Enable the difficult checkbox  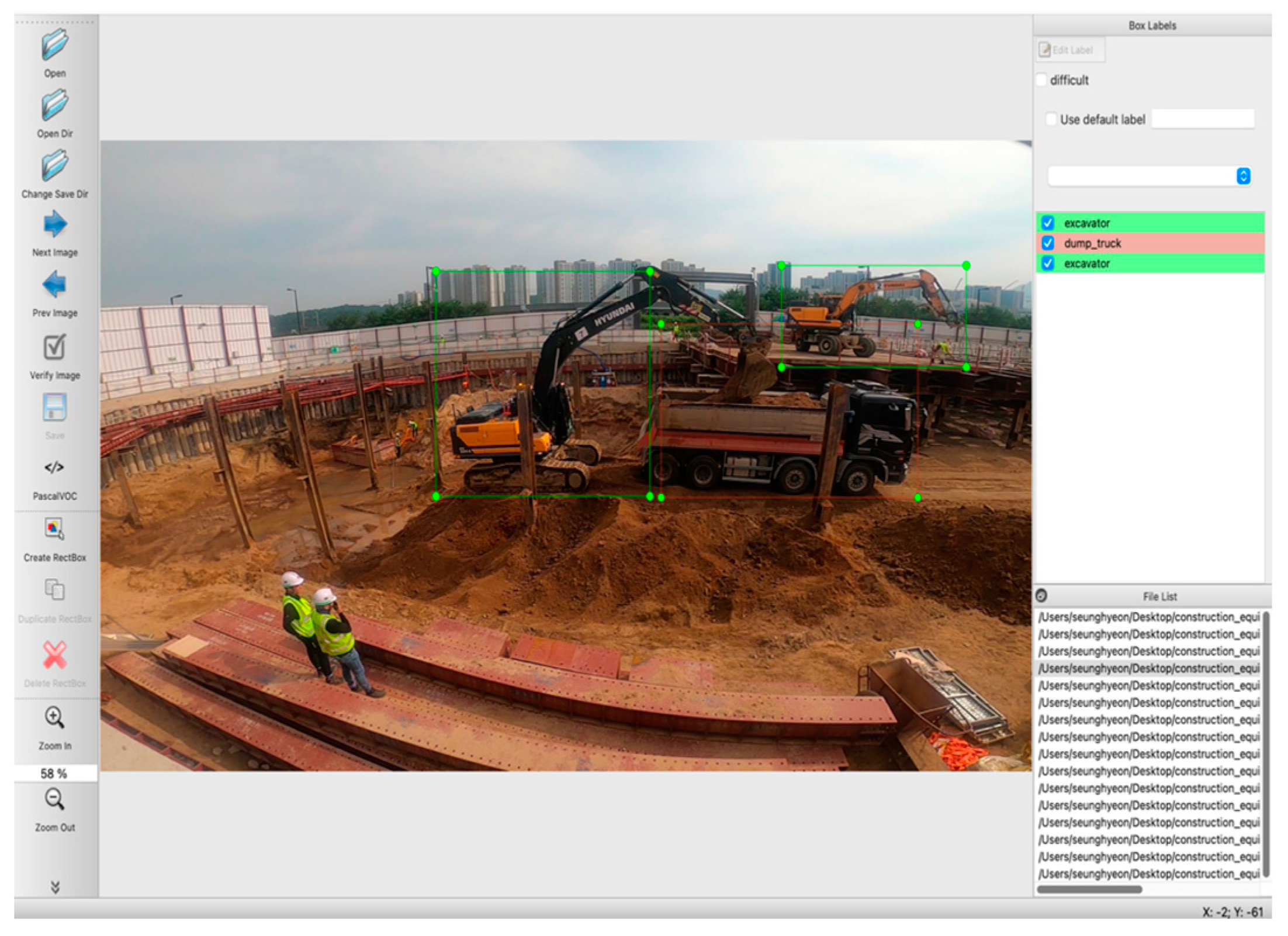tap(1041, 80)
